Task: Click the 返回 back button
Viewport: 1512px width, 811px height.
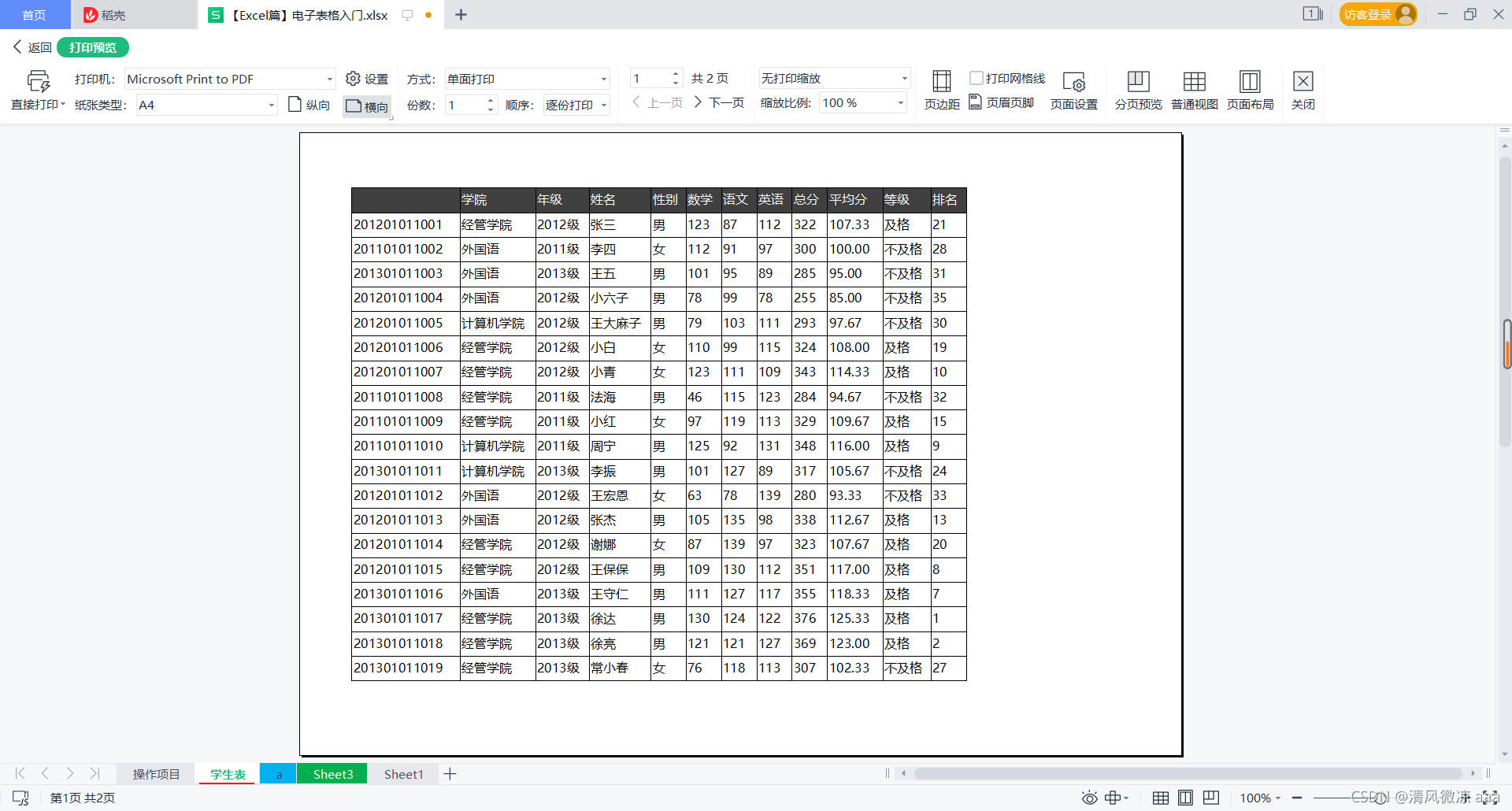Action: tap(32, 47)
